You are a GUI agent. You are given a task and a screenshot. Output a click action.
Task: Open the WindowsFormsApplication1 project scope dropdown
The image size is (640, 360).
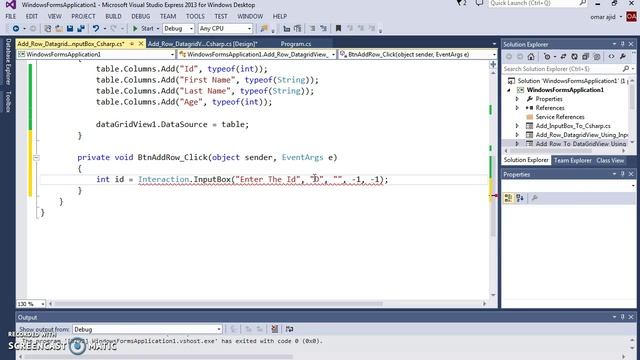[96, 54]
